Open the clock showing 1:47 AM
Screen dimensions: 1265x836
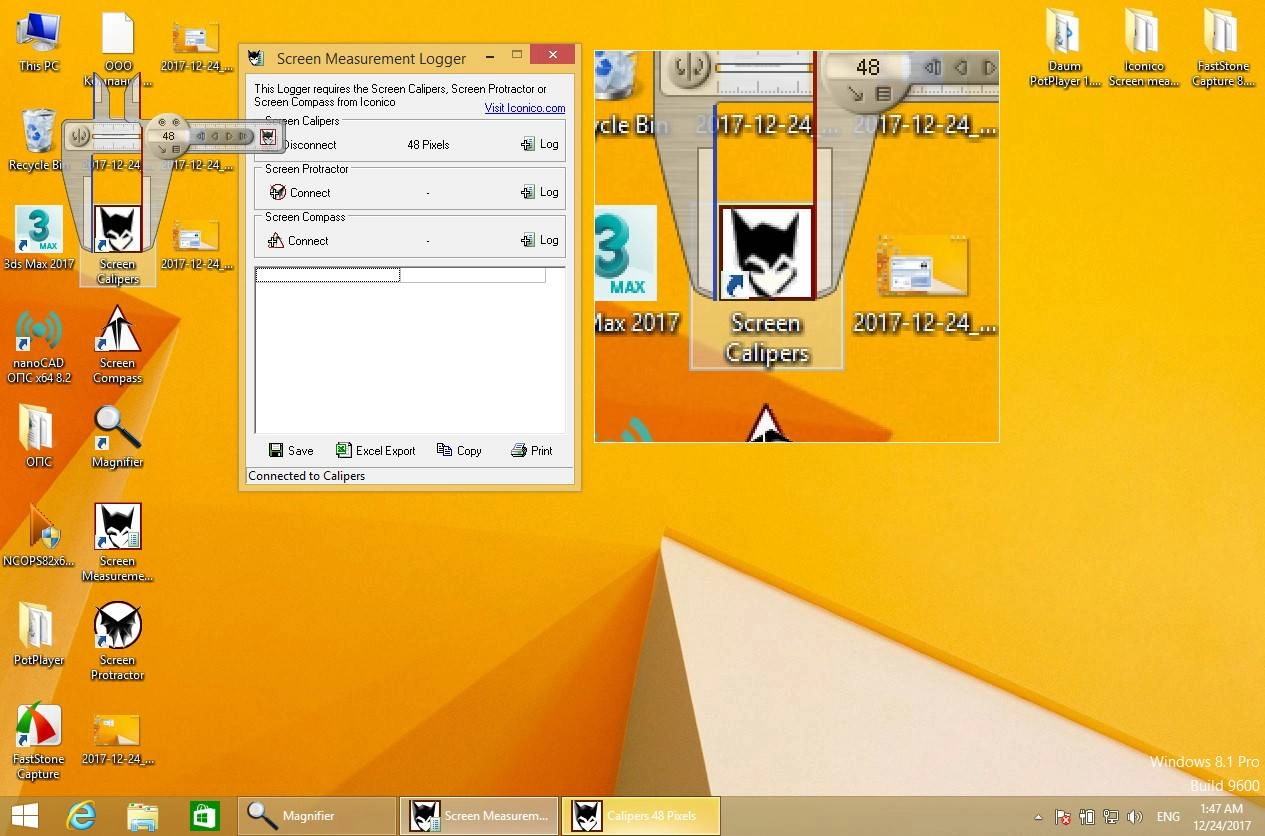1222,816
